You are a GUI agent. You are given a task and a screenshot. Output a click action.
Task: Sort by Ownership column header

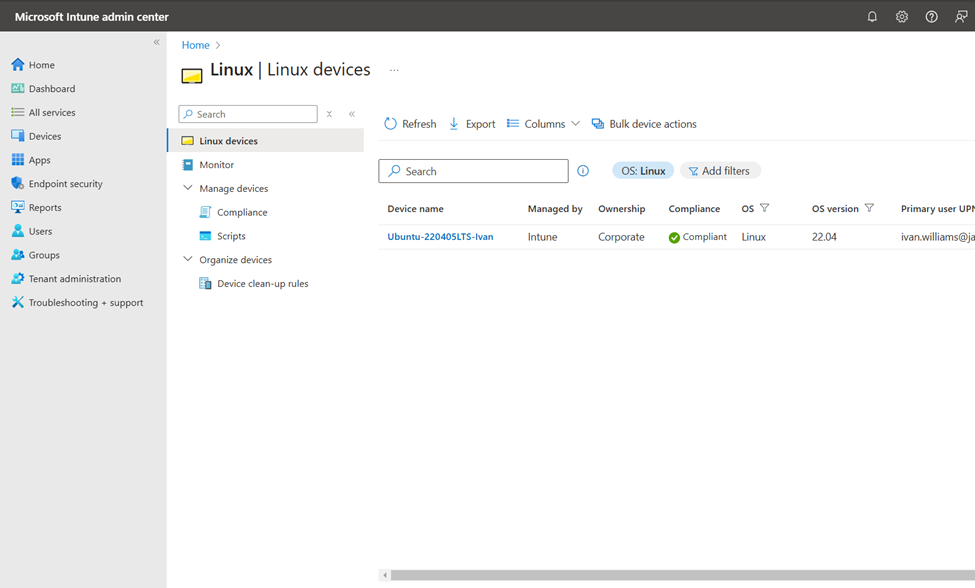622,209
